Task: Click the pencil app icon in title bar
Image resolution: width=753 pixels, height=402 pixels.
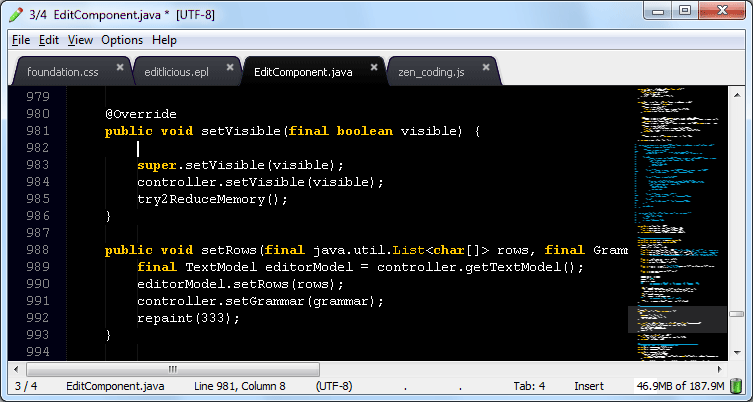Action: click(14, 13)
